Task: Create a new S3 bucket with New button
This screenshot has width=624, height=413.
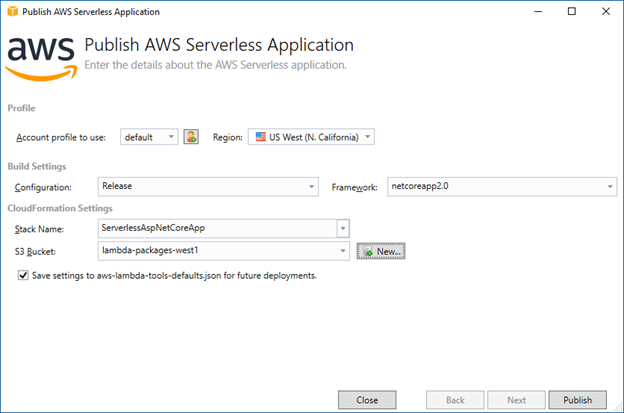Action: (x=381, y=251)
